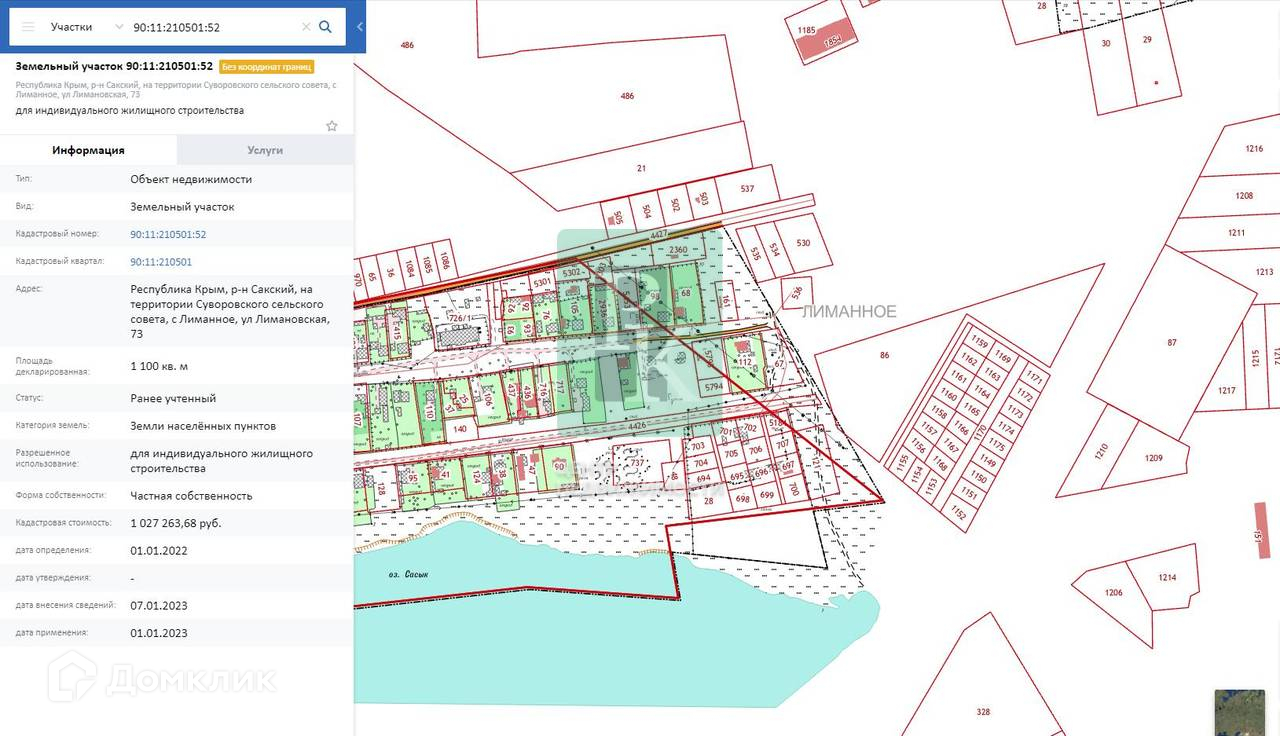This screenshot has height=736, width=1280.
Task: Click parcel 1216 on the map
Action: (1254, 149)
